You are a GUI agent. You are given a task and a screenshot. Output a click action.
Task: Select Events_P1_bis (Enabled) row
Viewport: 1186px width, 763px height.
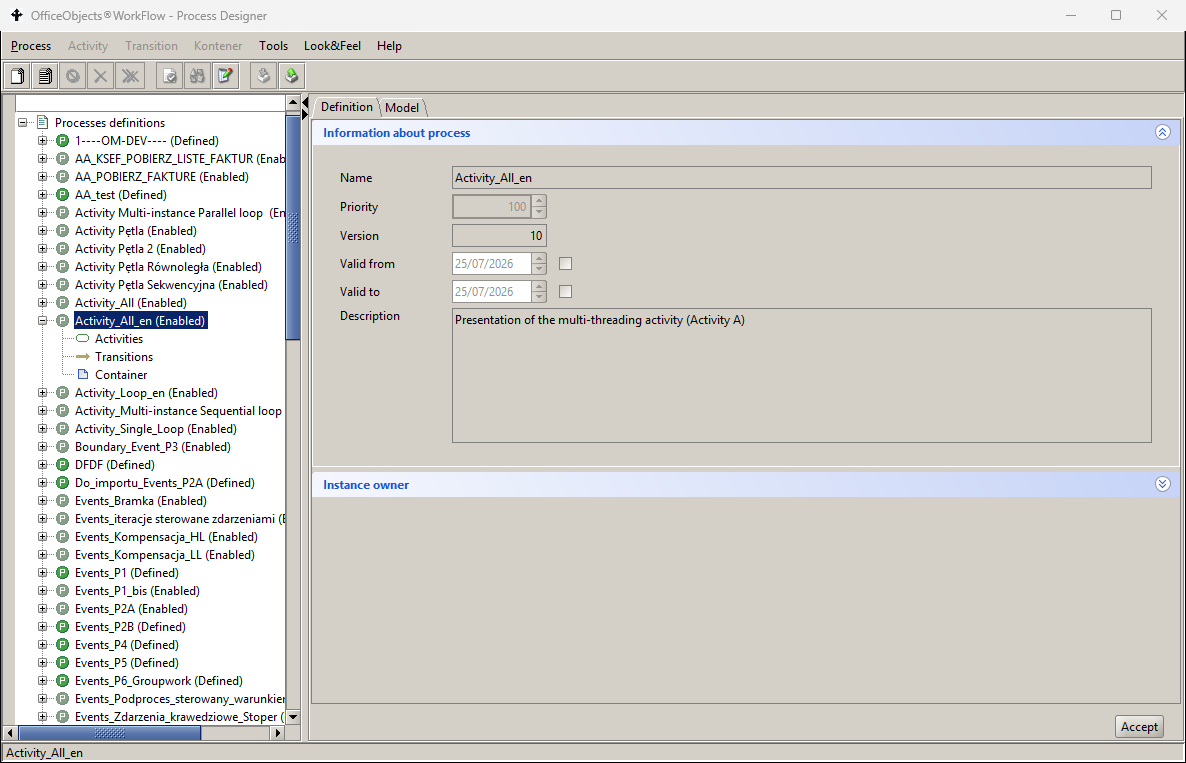pos(137,591)
